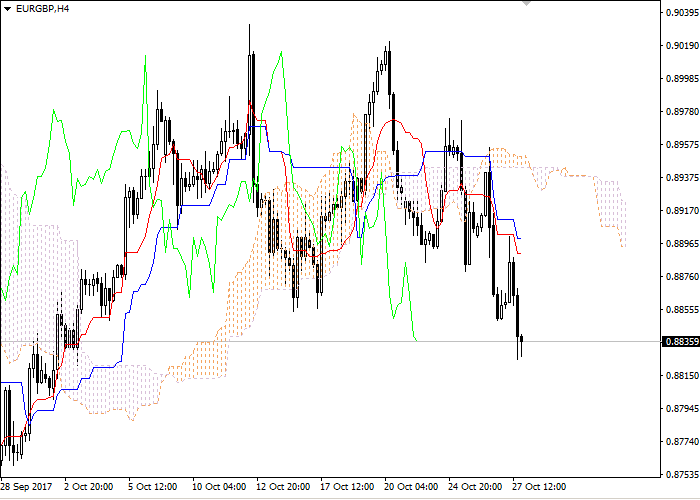Click price level 0.90190 on scale
The height and width of the screenshot is (500, 700).
[x=682, y=46]
